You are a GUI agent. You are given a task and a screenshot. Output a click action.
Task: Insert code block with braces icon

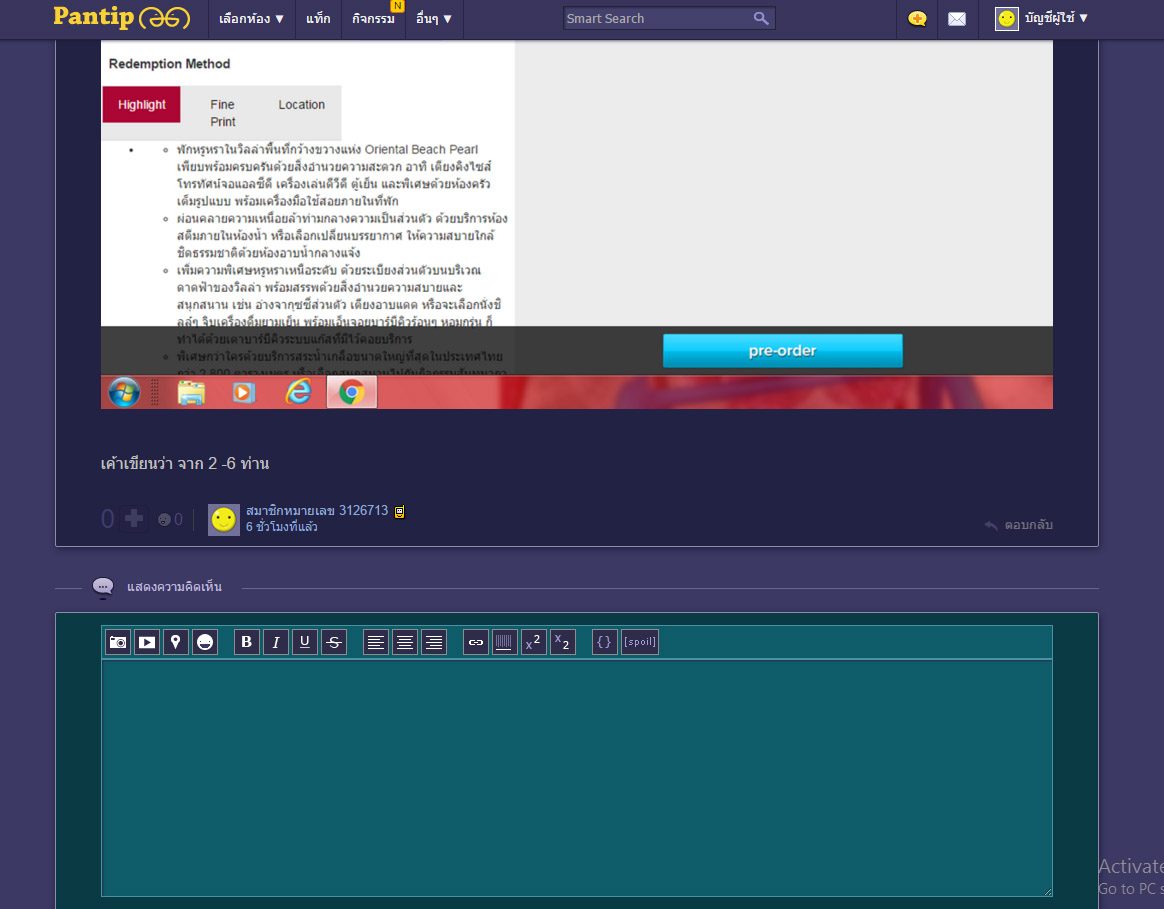(604, 642)
